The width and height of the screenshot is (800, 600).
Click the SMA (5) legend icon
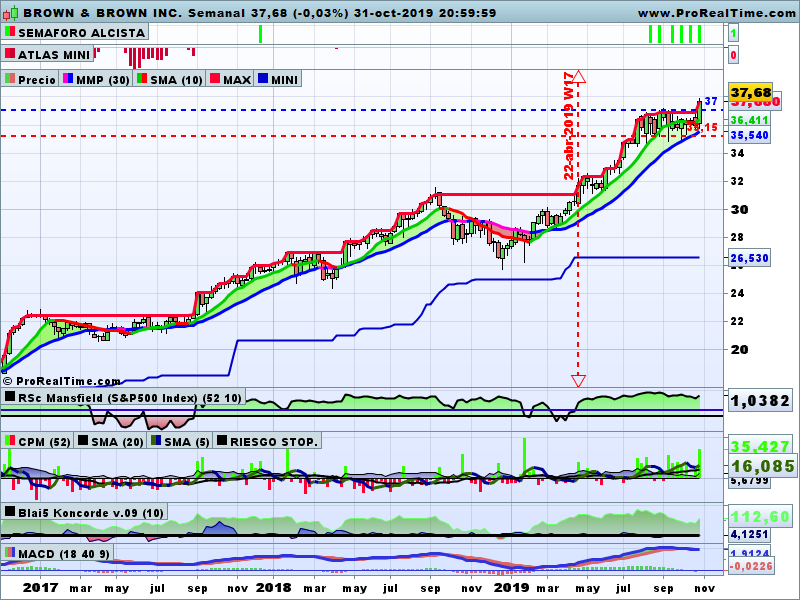156,441
